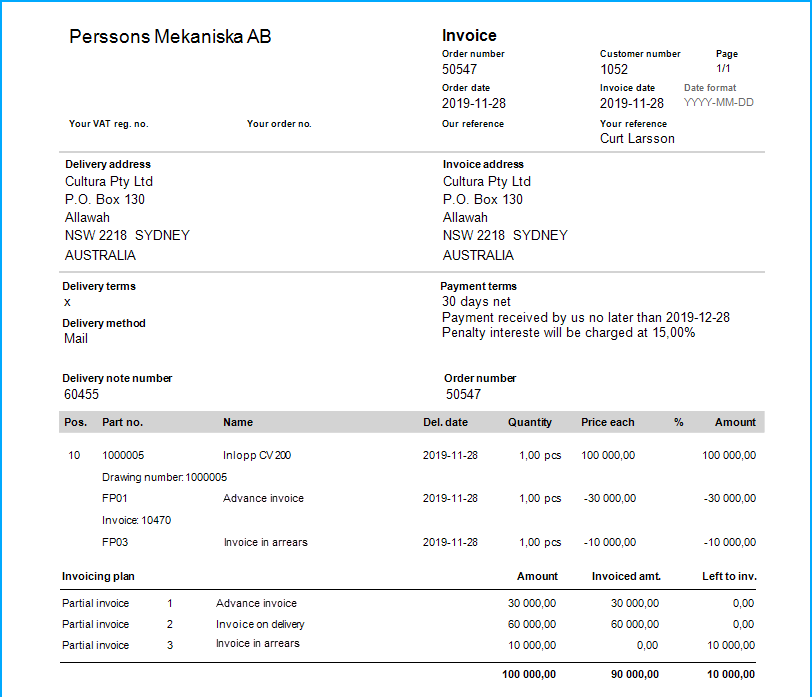Viewport: 812px width, 697px height.
Task: Click the 30 days net payment terms
Action: [x=476, y=301]
